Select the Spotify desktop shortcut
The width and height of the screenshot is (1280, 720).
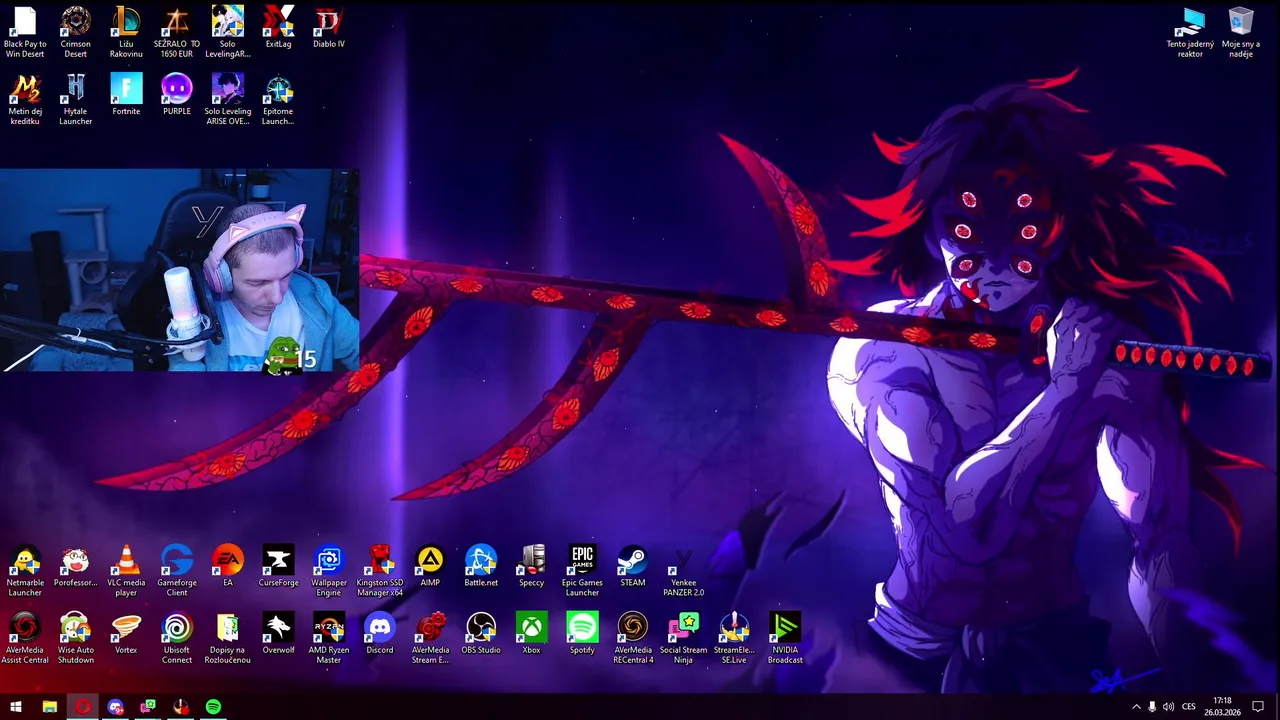click(x=582, y=633)
